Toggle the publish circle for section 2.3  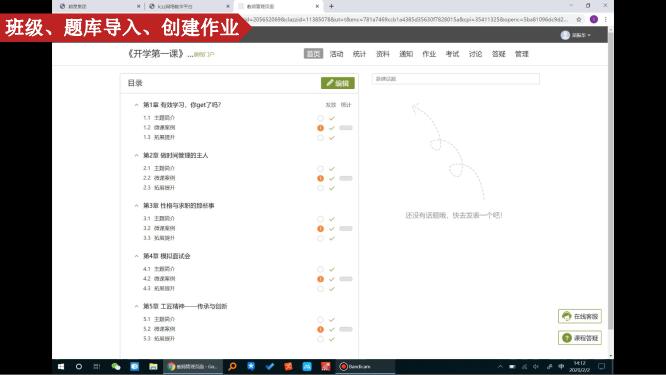click(x=320, y=188)
